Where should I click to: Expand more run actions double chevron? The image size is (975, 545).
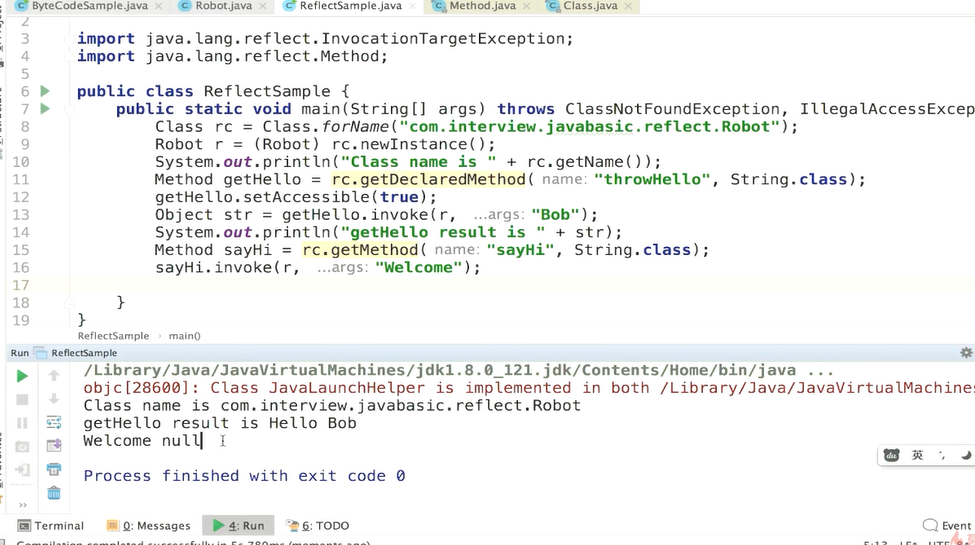click(x=23, y=505)
